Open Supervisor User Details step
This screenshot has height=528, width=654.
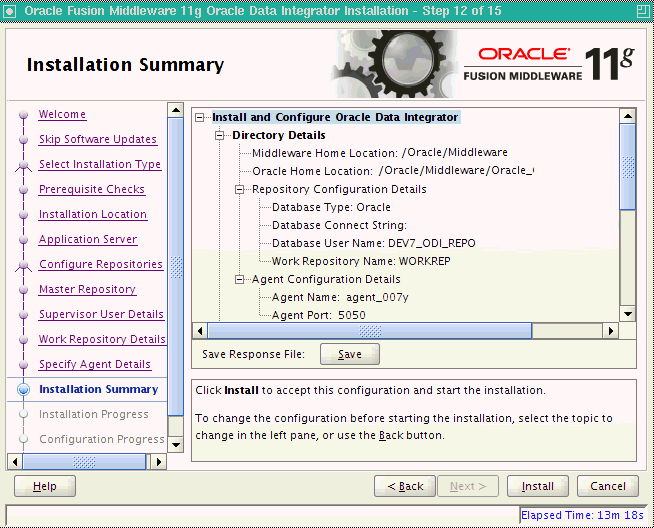coord(101,314)
